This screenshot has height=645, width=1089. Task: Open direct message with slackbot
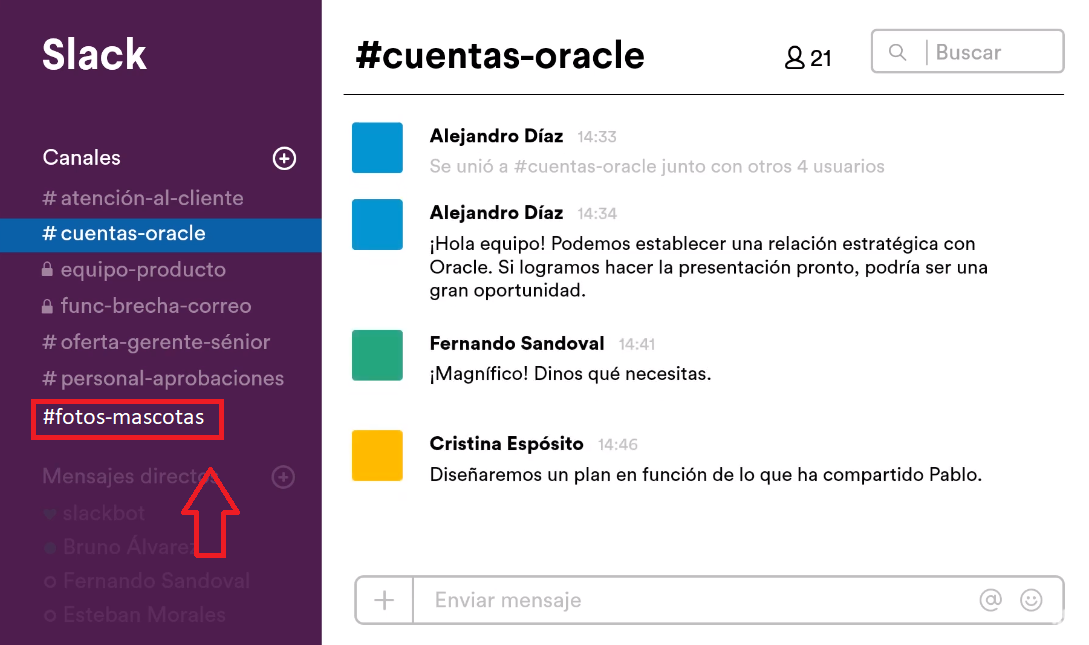[x=104, y=513]
